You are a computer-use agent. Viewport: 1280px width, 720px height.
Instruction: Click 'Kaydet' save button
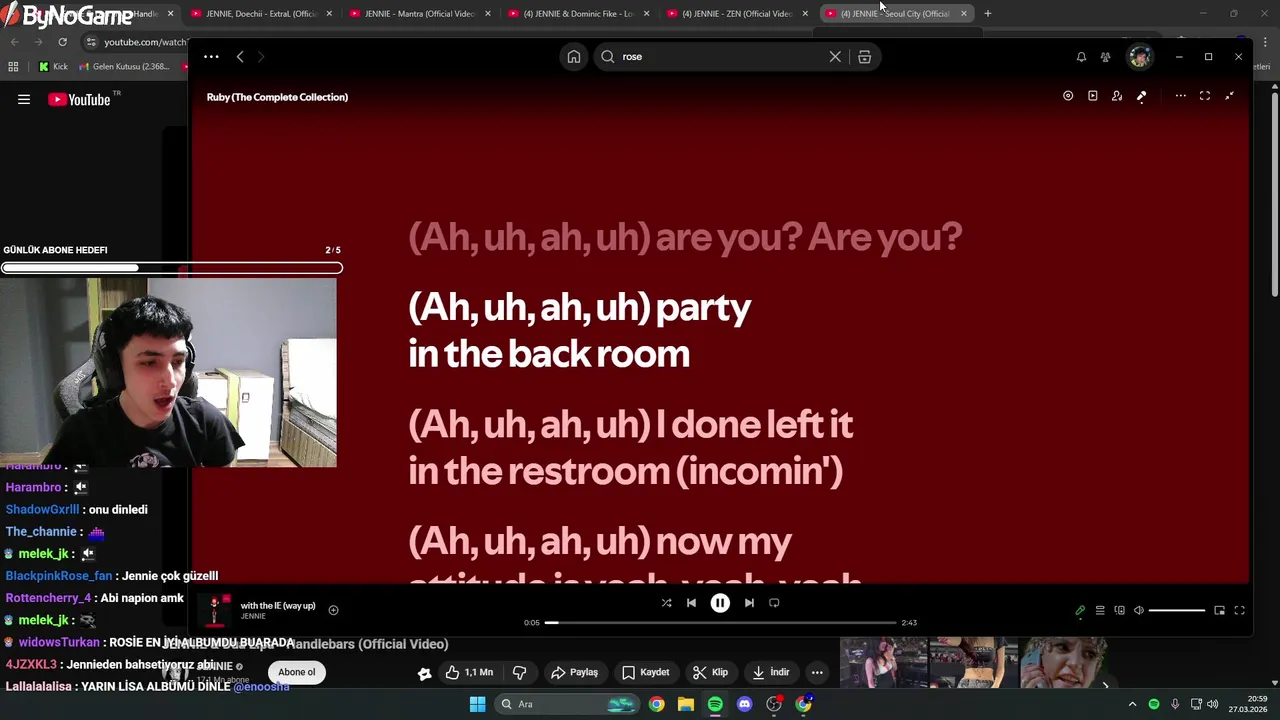pyautogui.click(x=646, y=672)
